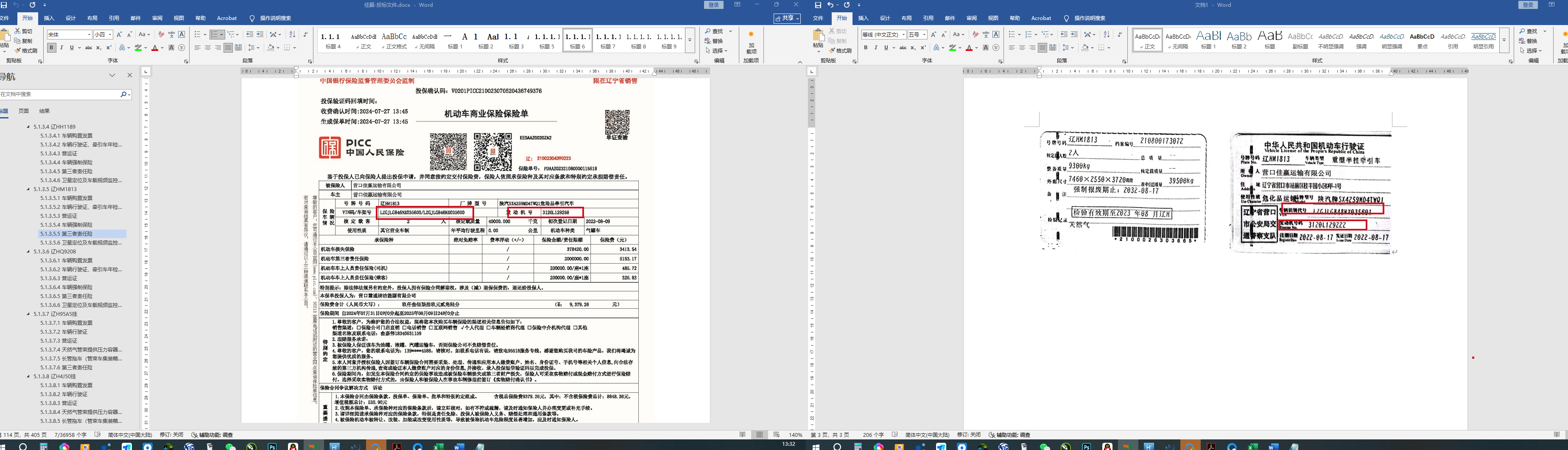Screen dimensions: 1568x450
Task: Repeat last action in the left Word window
Action: (x=33, y=5)
